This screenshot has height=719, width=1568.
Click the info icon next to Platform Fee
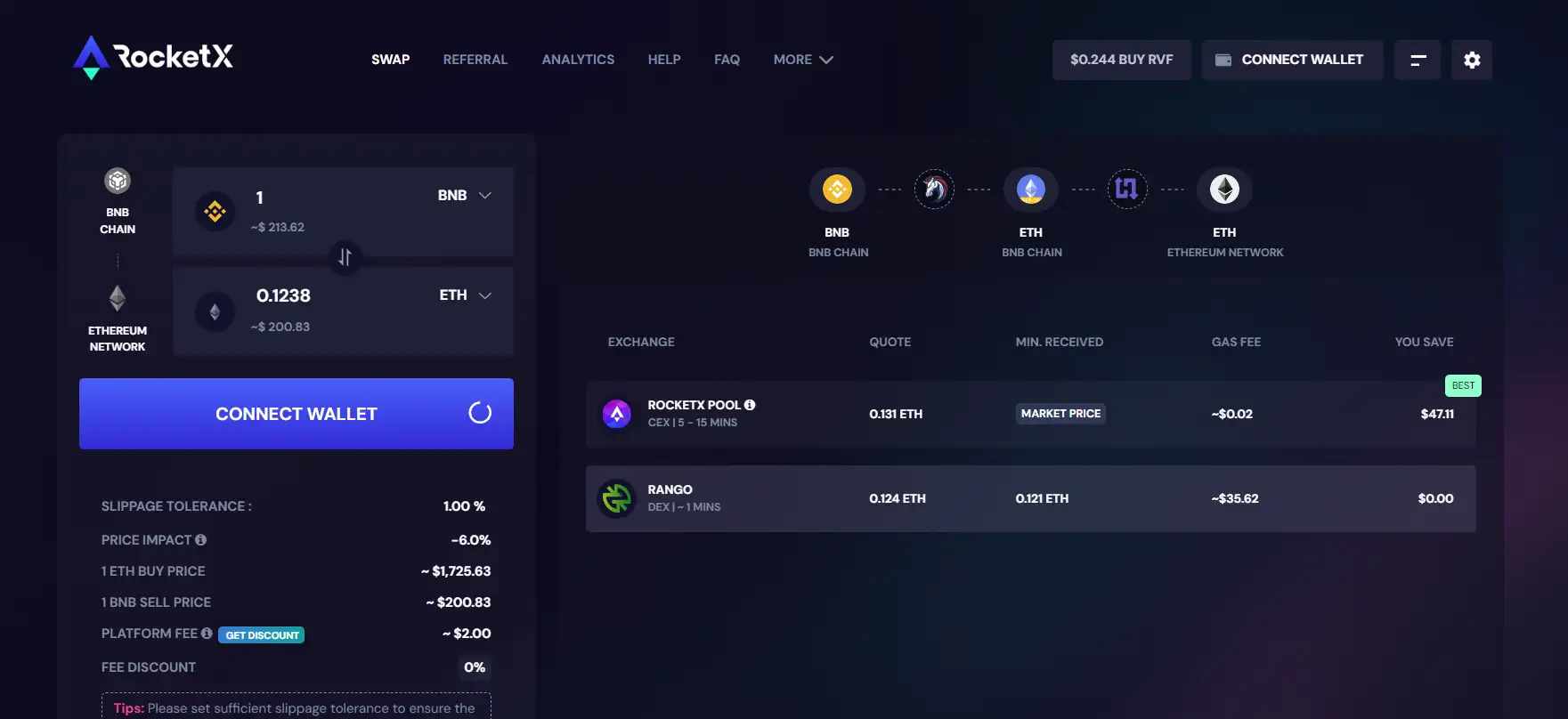point(207,634)
